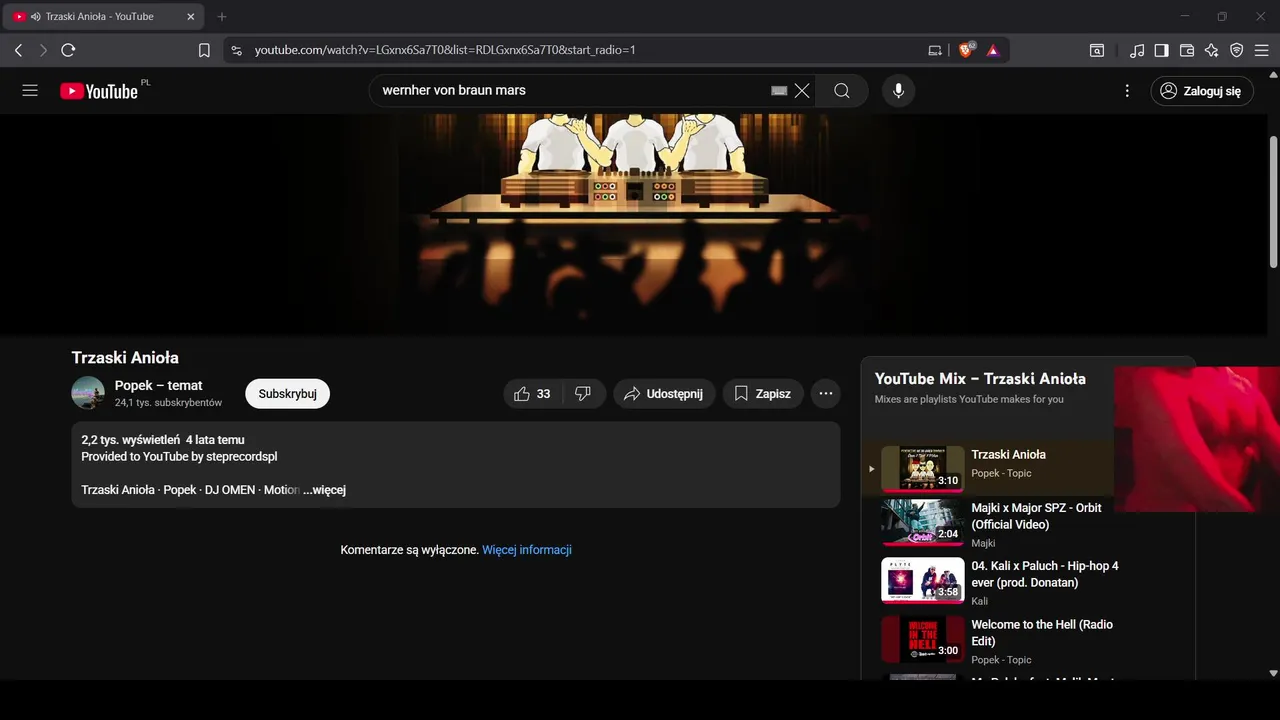Open the Brave VPN shield icon
1280x720 pixels.
coord(1236,50)
